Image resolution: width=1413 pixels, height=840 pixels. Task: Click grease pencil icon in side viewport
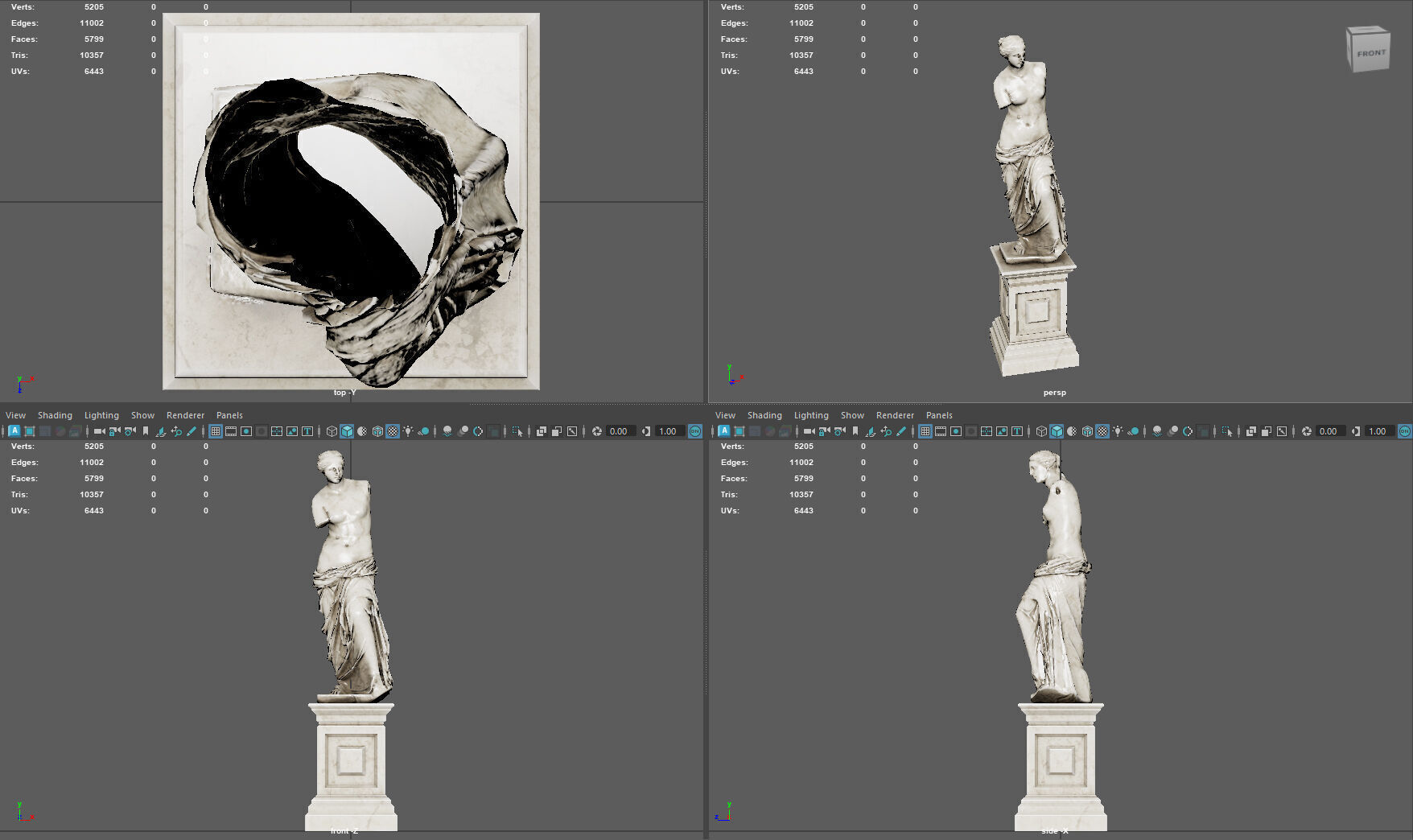coord(901,431)
